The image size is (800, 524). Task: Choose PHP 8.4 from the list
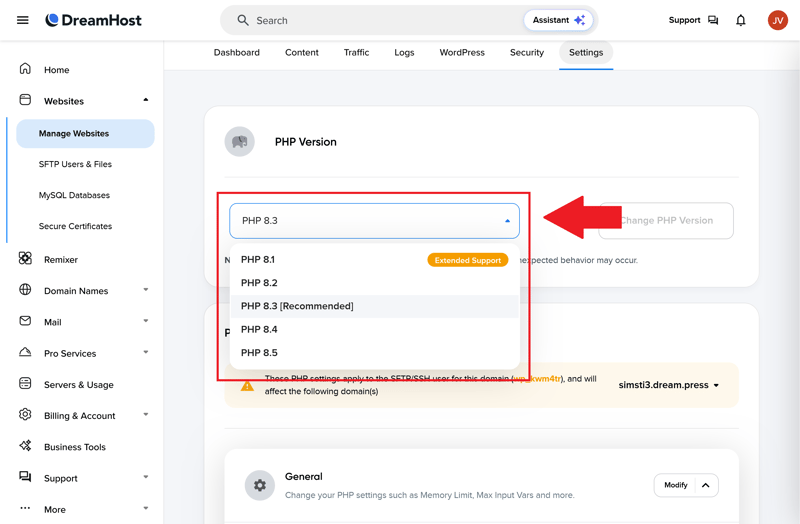pyautogui.click(x=374, y=330)
